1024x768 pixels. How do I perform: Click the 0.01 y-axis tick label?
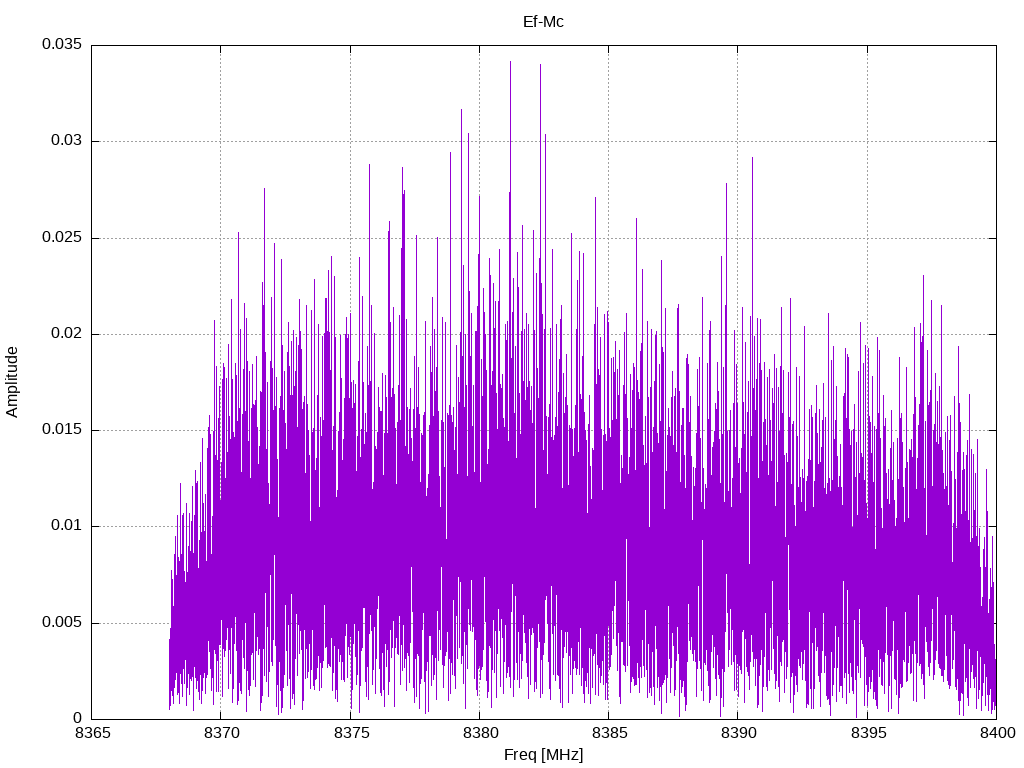(67, 526)
